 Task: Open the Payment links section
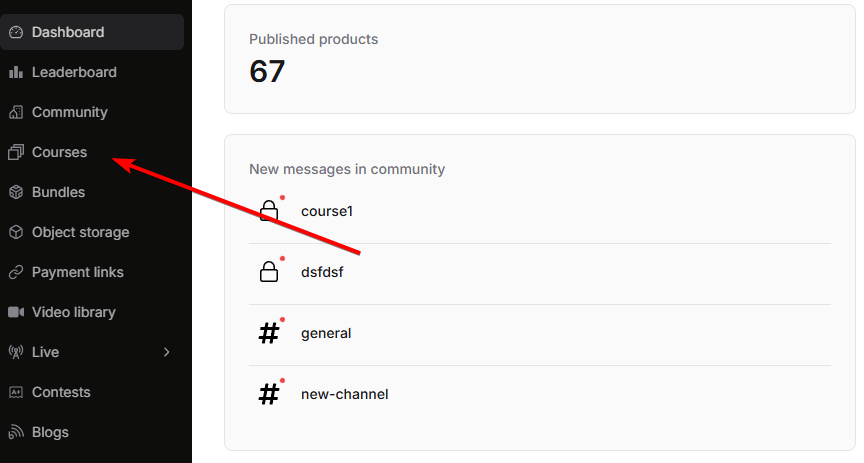coord(77,272)
